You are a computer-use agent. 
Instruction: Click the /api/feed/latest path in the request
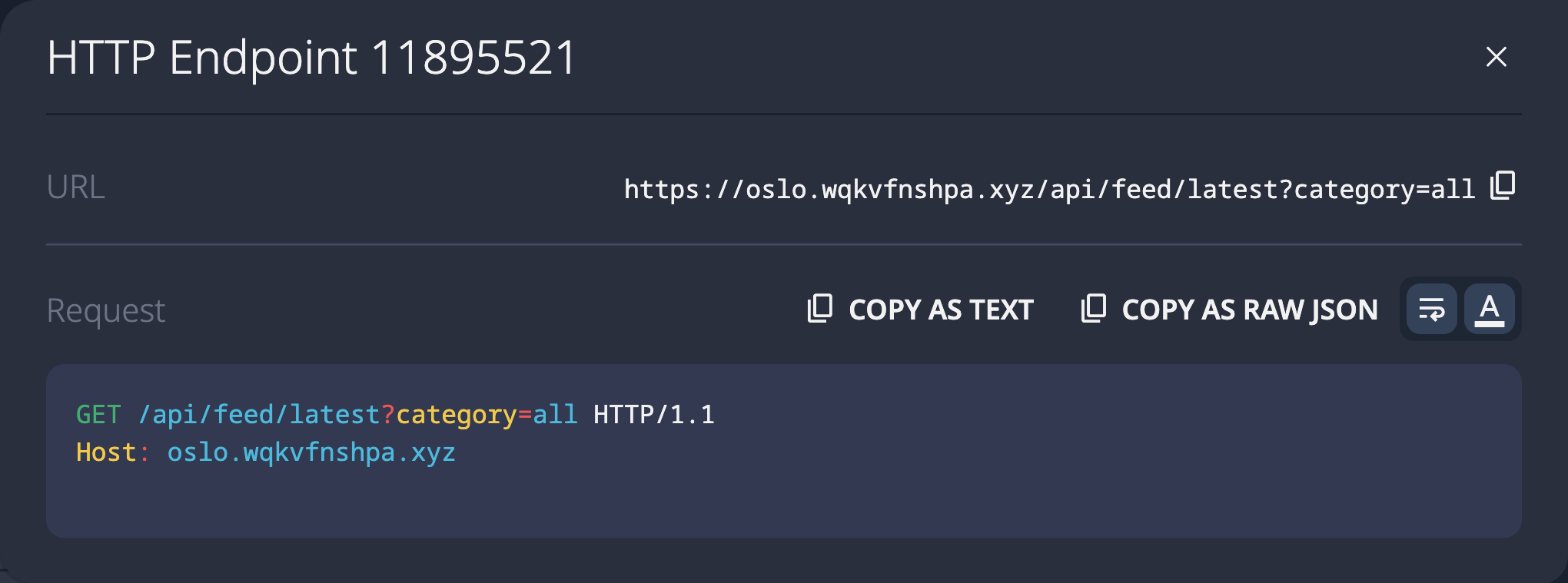pyautogui.click(x=259, y=415)
